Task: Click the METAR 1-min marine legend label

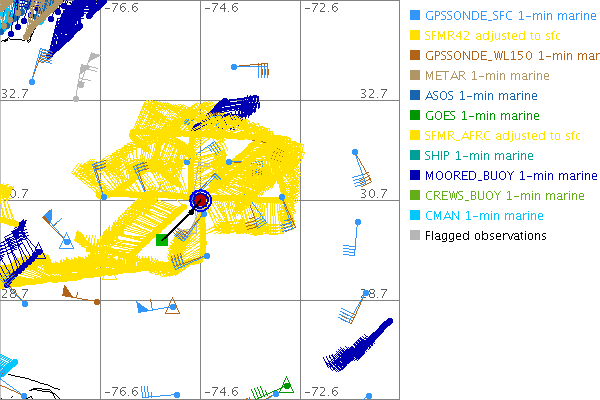Action: [x=486, y=76]
